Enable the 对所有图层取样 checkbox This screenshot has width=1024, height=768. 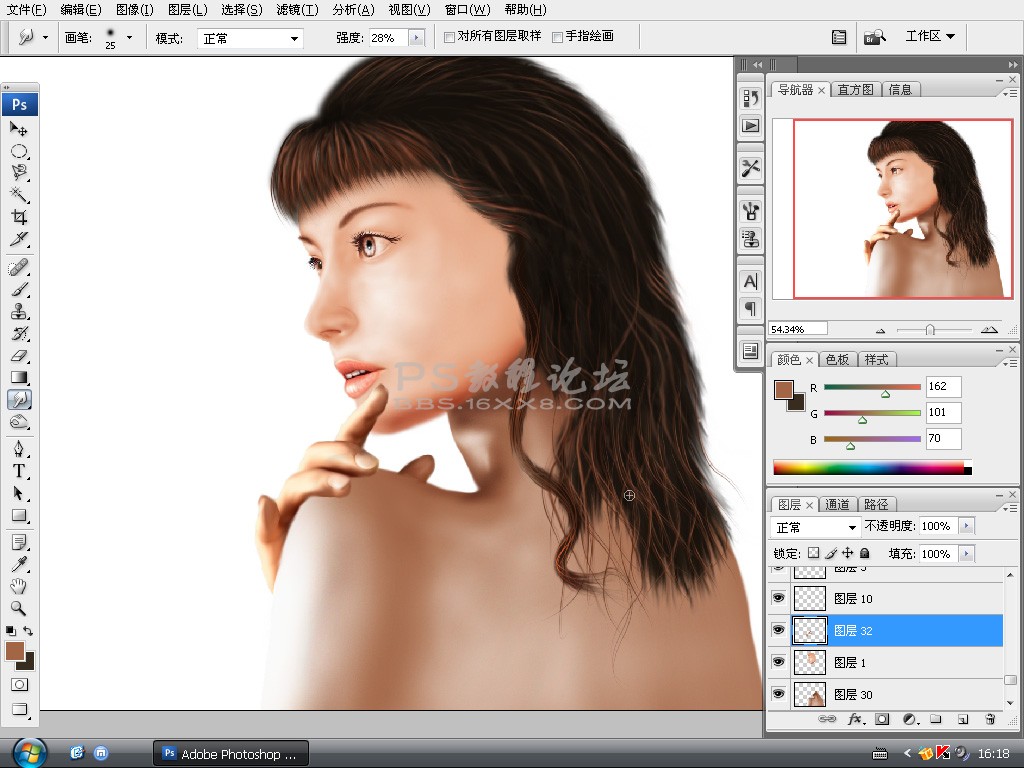coord(449,37)
